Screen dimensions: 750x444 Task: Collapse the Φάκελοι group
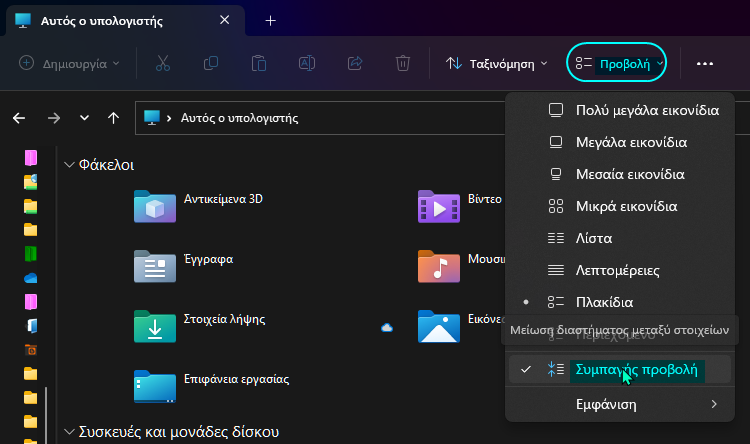69,165
